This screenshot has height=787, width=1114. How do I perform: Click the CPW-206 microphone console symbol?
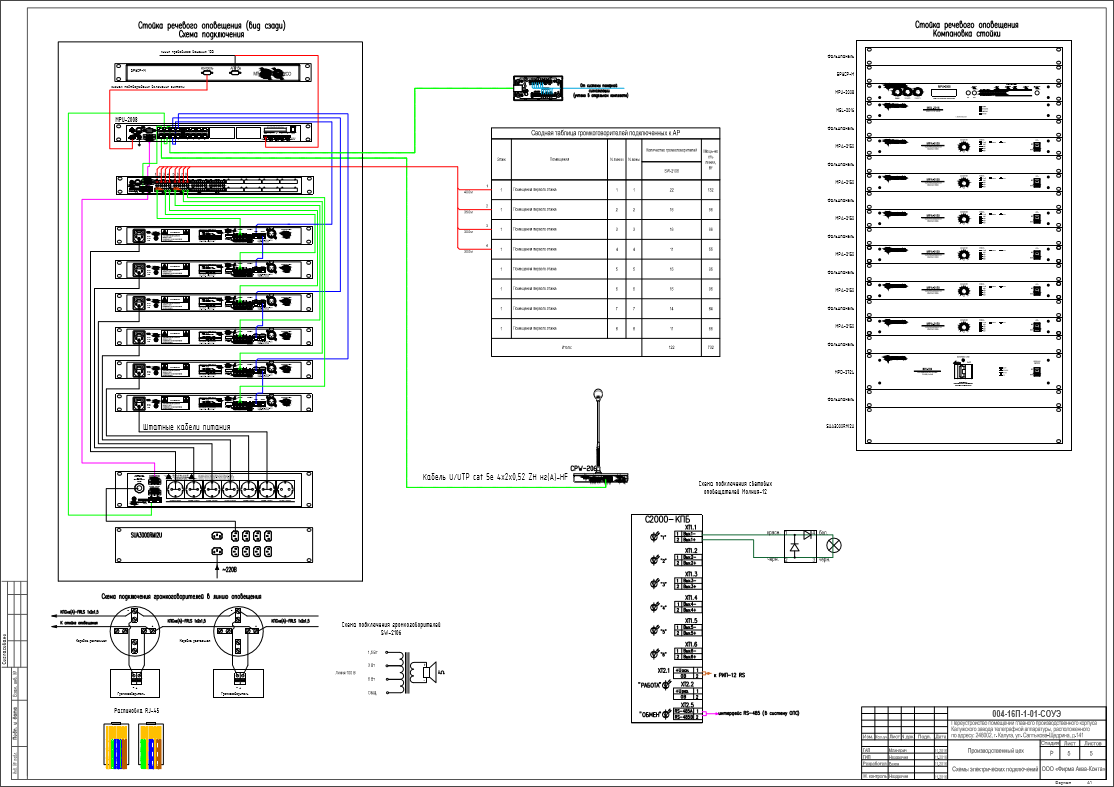tap(600, 479)
